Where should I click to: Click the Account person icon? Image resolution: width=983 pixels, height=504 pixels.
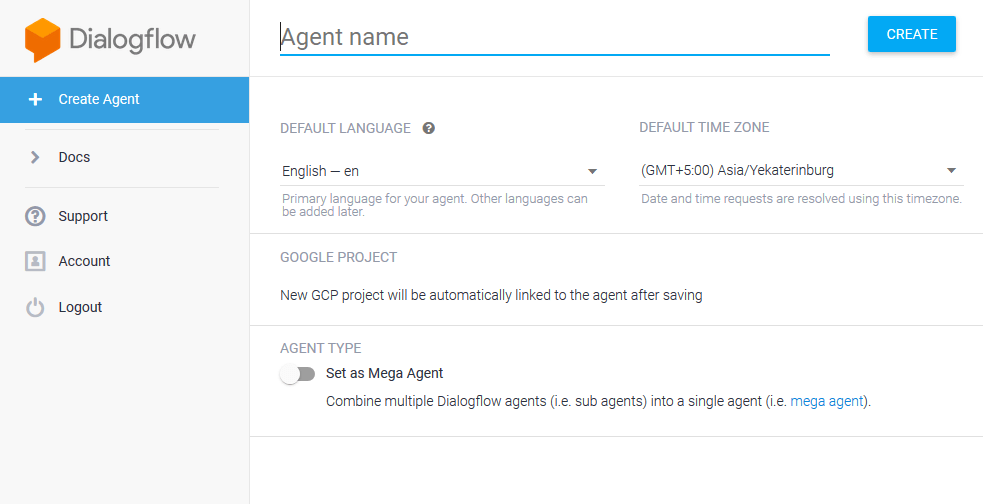(x=36, y=261)
